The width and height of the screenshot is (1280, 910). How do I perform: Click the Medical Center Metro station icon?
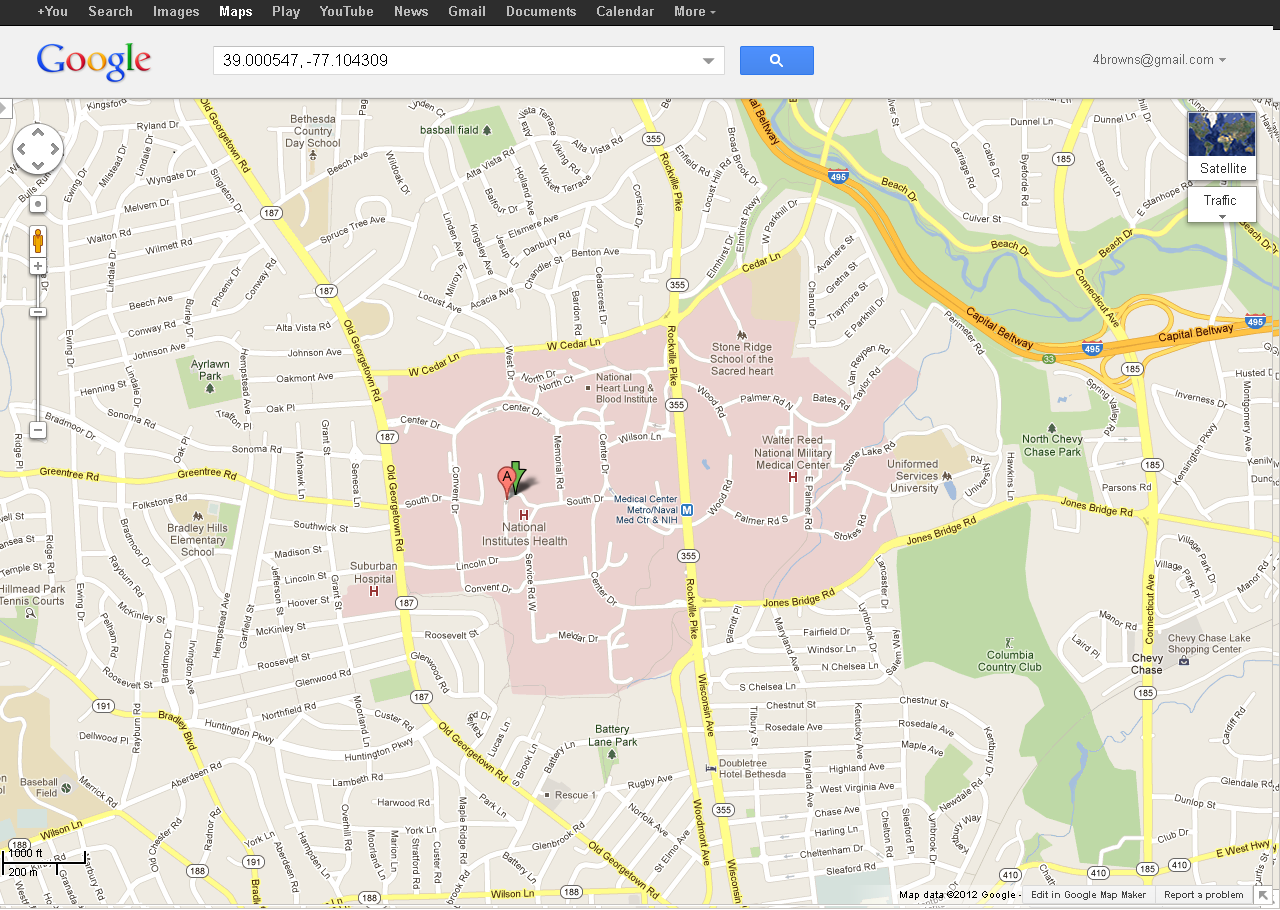(x=687, y=510)
